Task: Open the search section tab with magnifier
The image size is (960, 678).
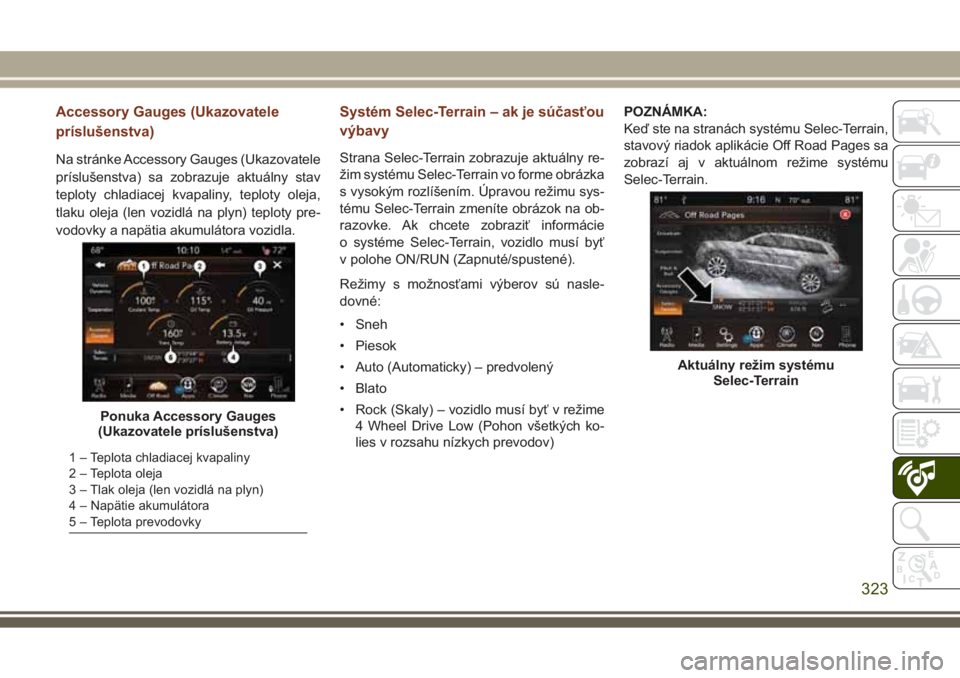Action: coord(926,522)
